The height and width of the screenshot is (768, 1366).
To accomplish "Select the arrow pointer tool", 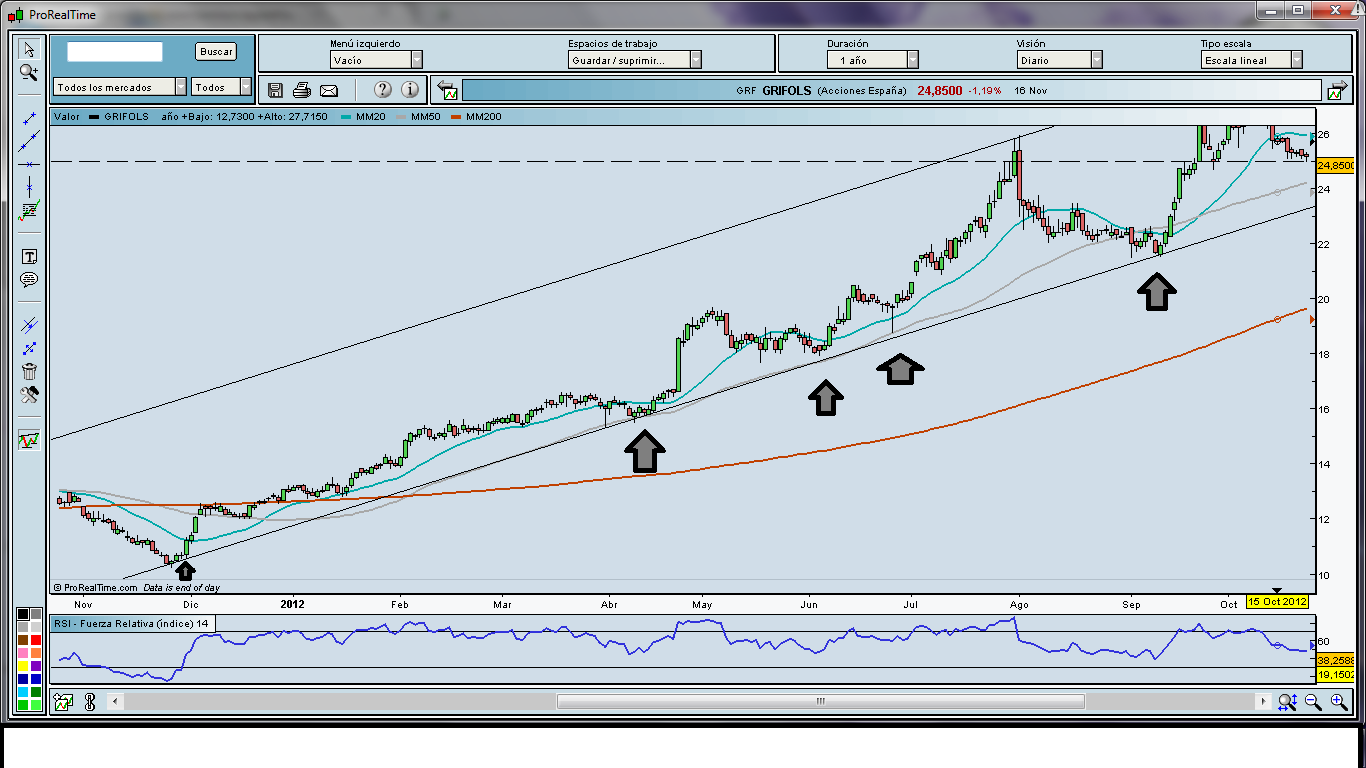I will pos(29,48).
